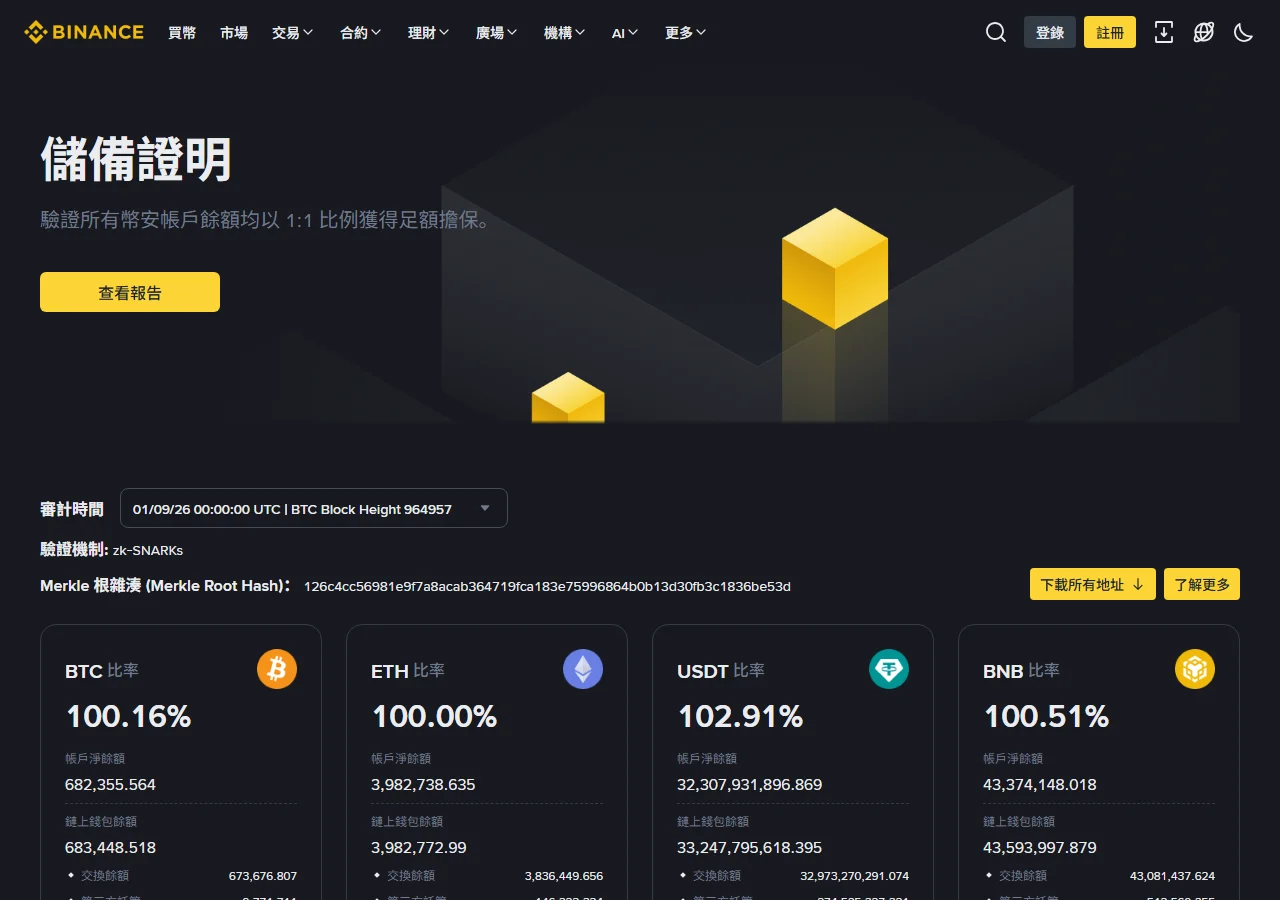Select the Merkle root hash value

tap(547, 586)
